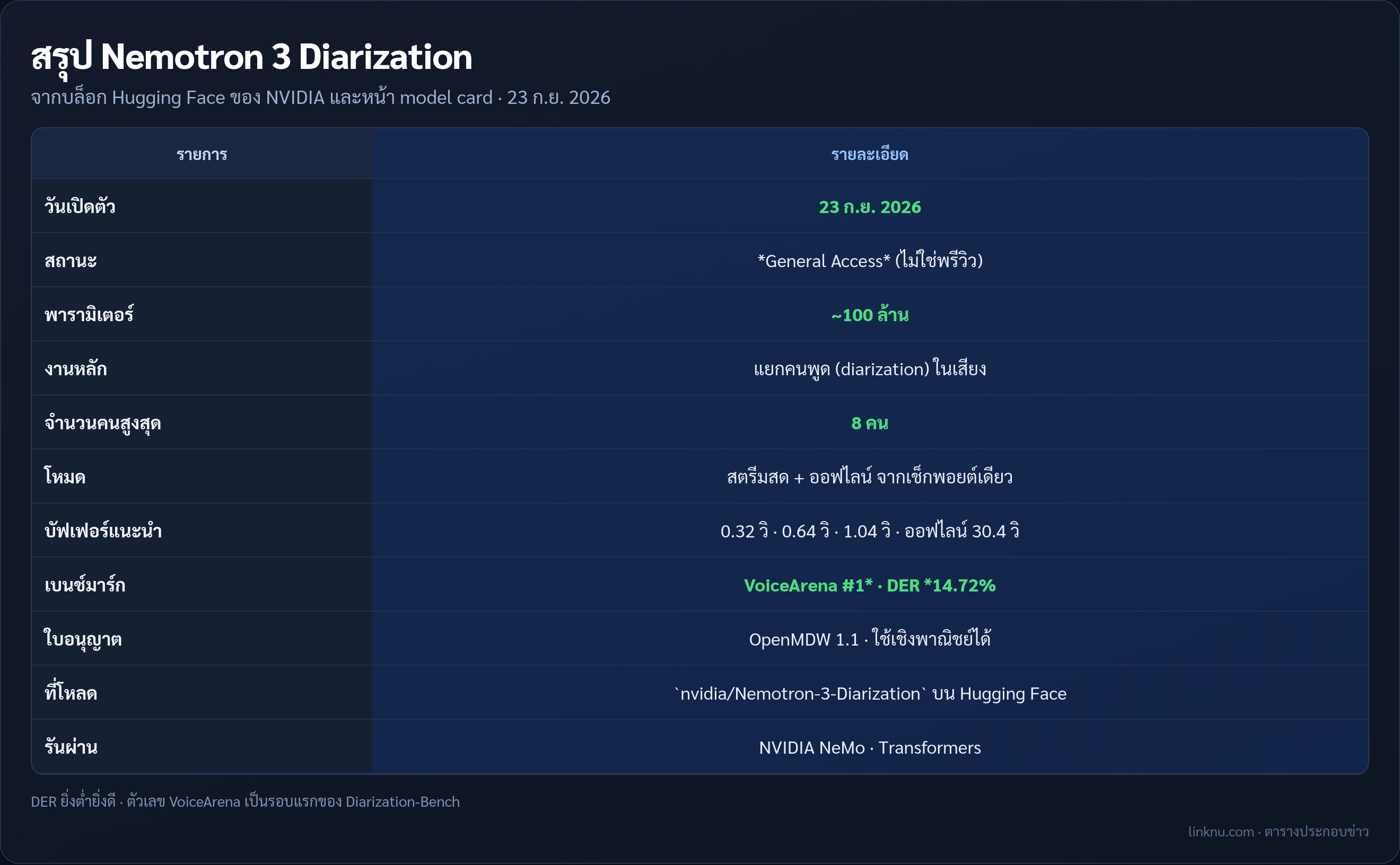This screenshot has height=865, width=1400.
Task: Click the บัฟเฟอร์แนะนำ row label
Action: (103, 531)
